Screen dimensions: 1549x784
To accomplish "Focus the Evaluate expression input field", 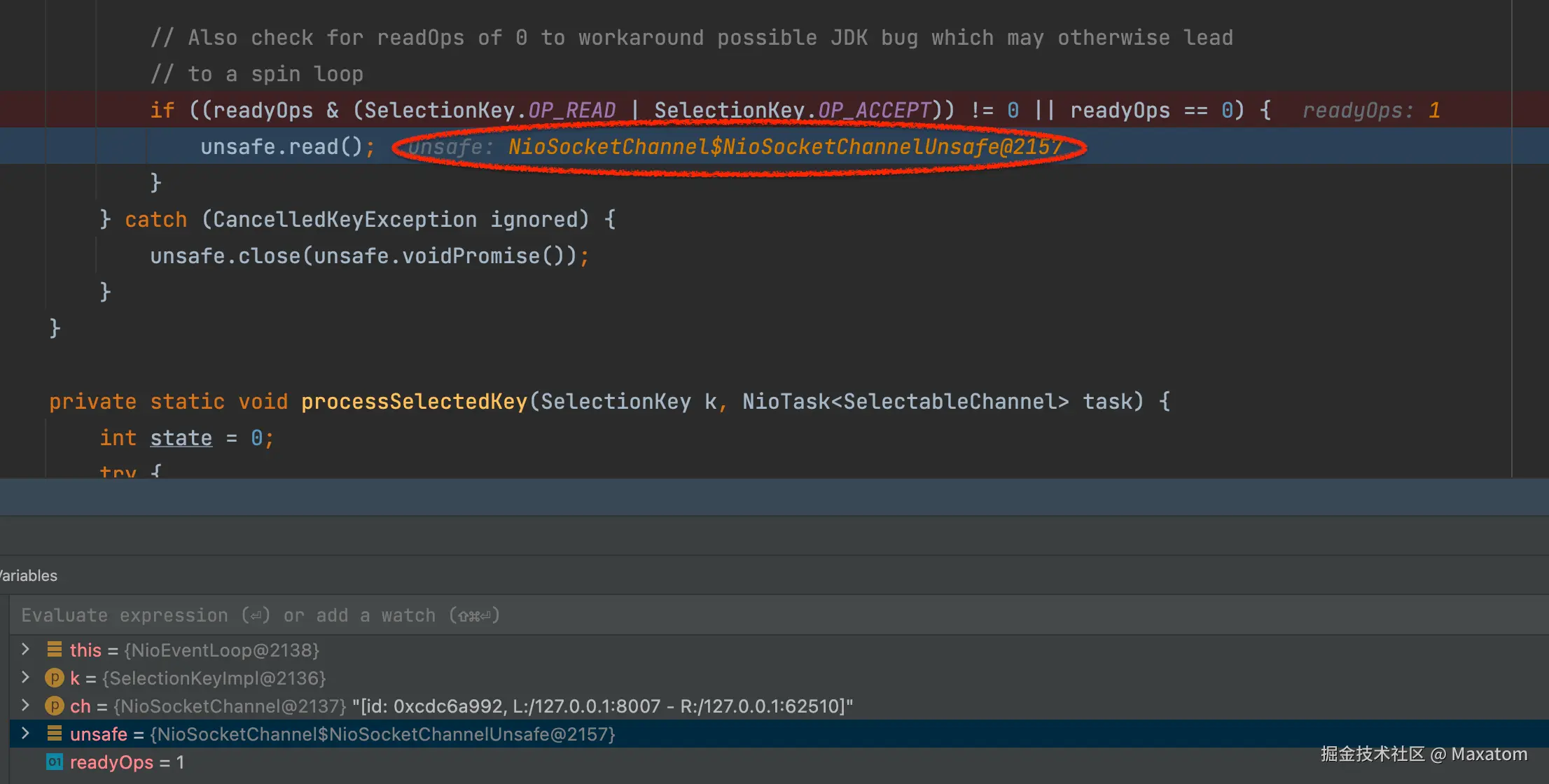I will (x=259, y=615).
